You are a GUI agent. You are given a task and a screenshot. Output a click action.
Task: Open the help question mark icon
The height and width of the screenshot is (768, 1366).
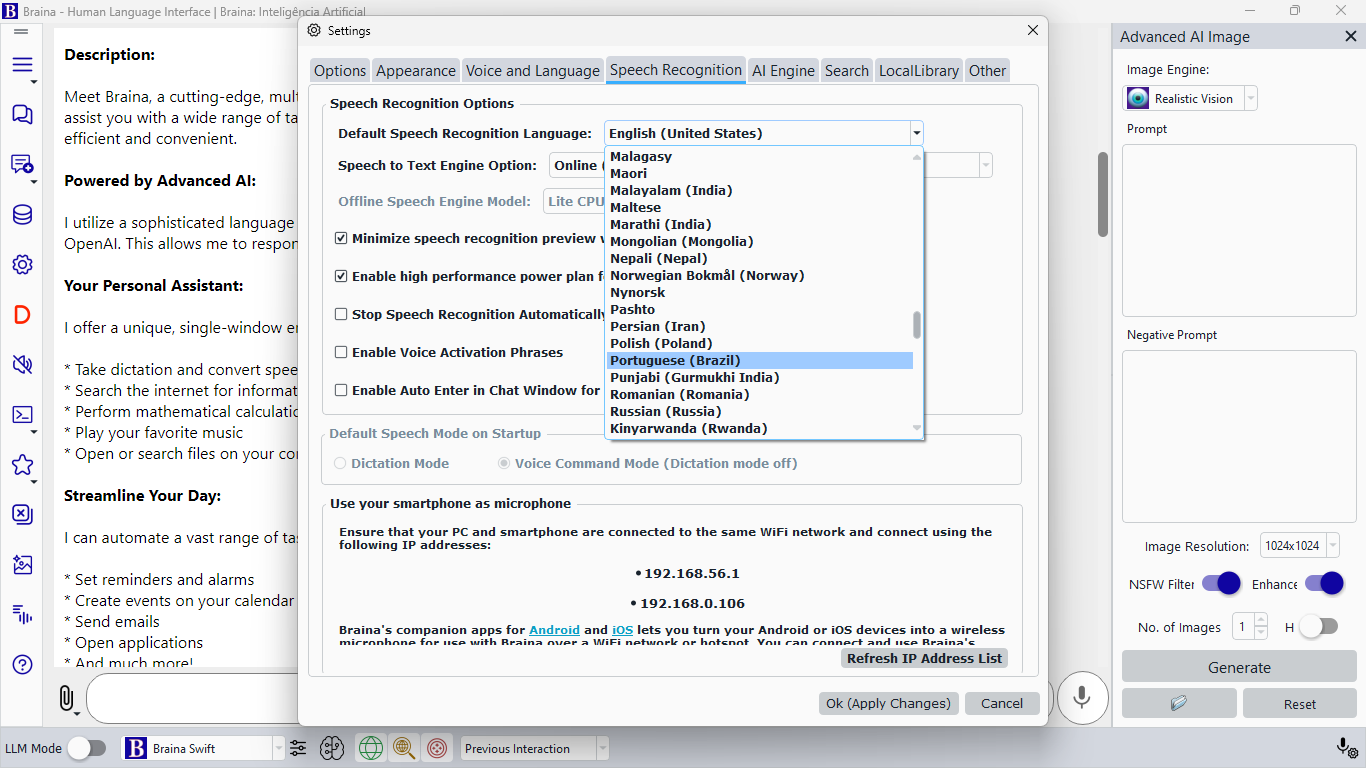[22, 664]
